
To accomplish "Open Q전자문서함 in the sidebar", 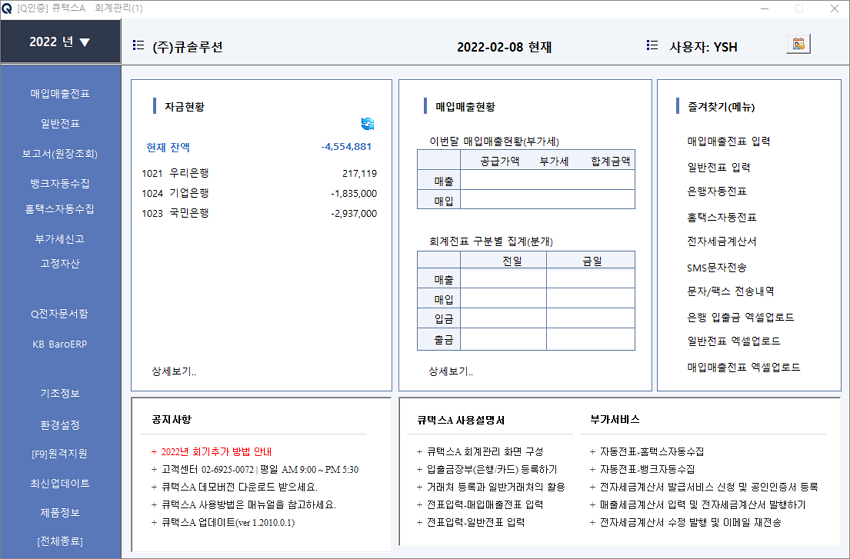I will (60, 314).
